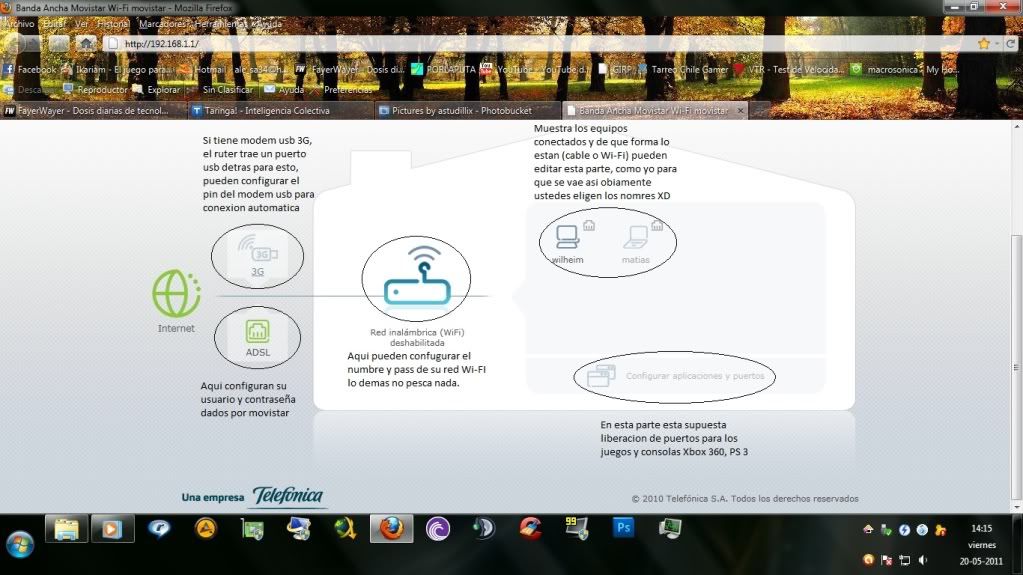Reload the current page
1023x575 pixels.
coord(1010,44)
